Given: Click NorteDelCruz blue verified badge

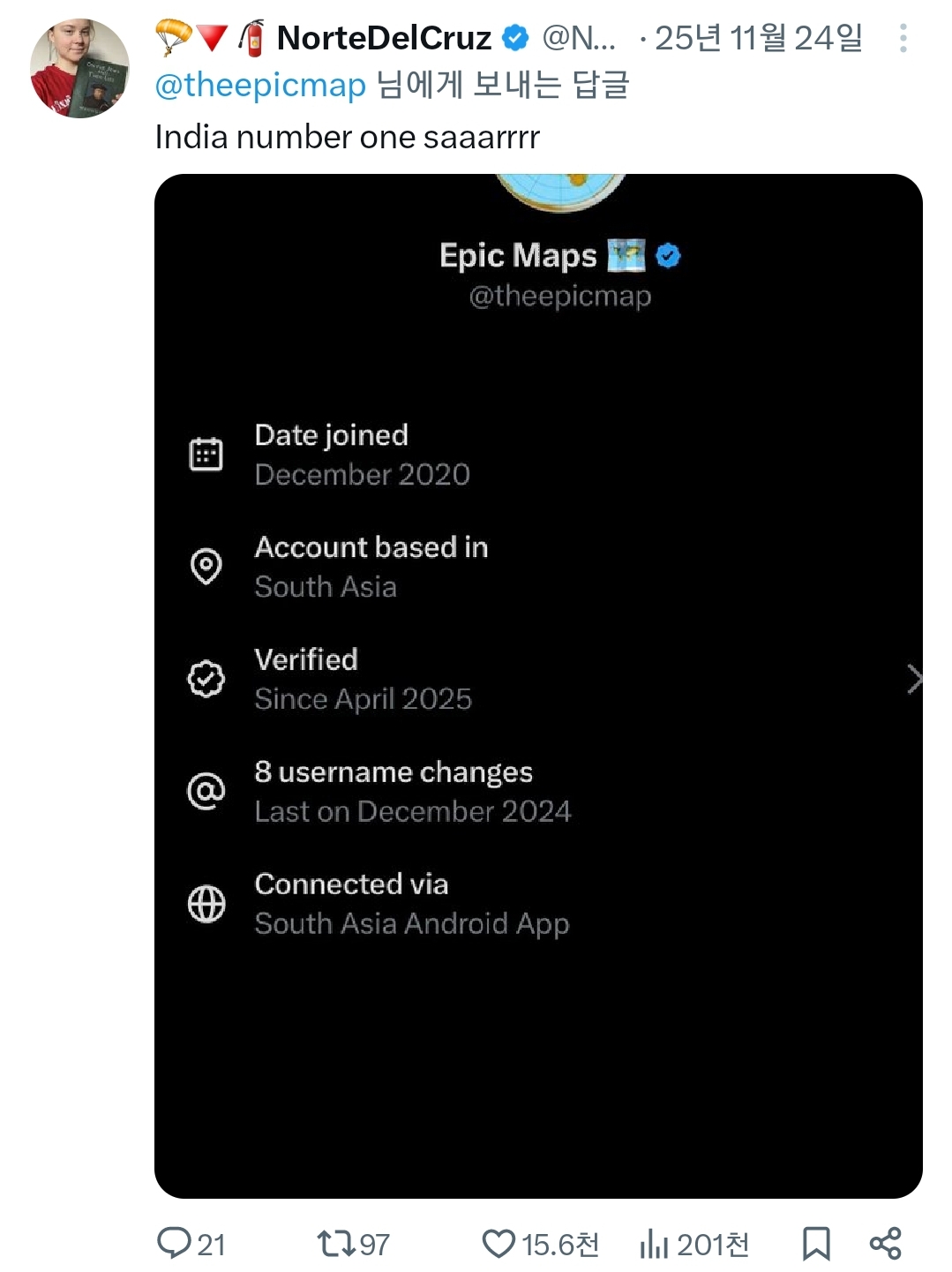Looking at the screenshot, I should pos(515,38).
